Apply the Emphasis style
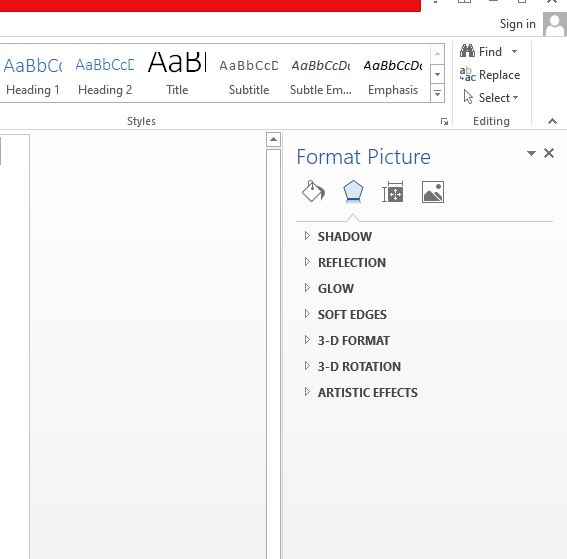 (393, 74)
